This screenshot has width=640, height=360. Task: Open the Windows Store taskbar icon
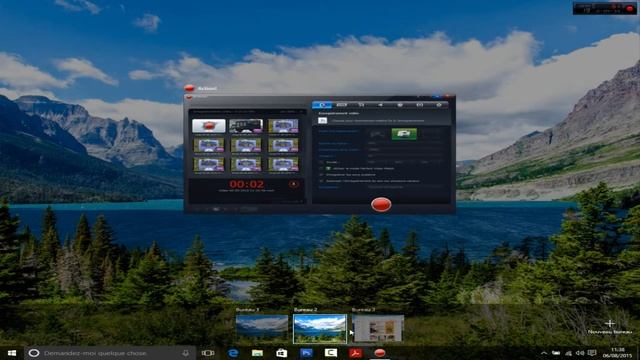[282, 353]
